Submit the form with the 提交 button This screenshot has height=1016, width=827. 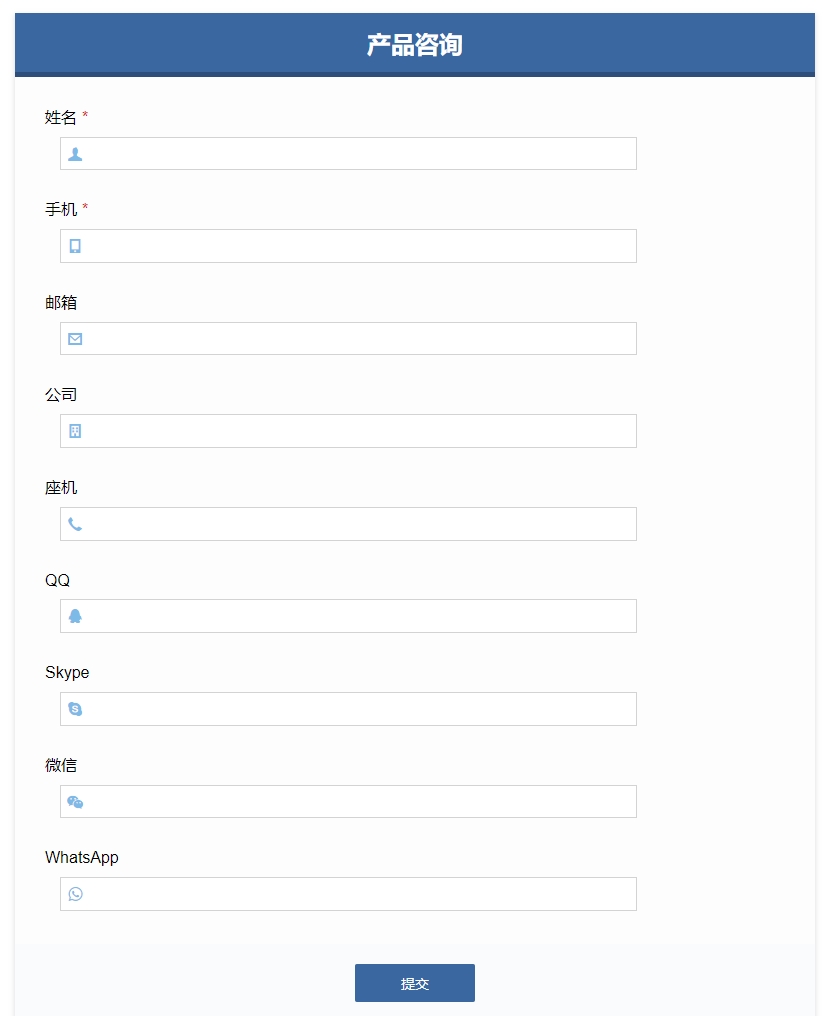pyautogui.click(x=415, y=983)
